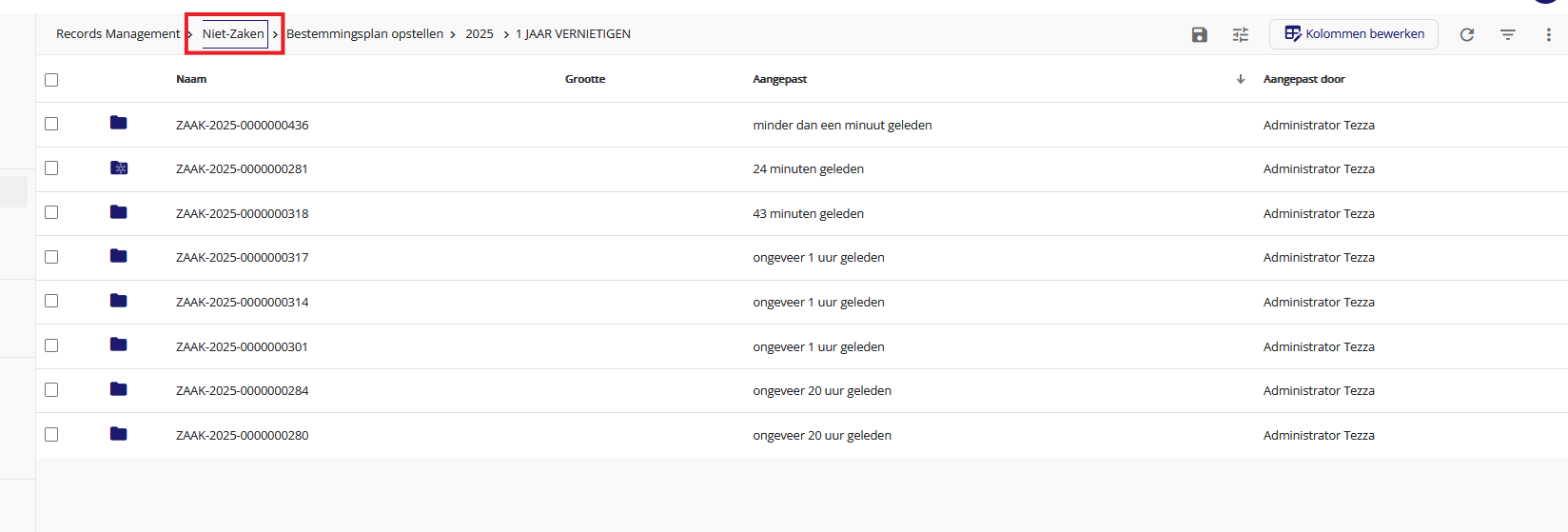Image resolution: width=1568 pixels, height=532 pixels.
Task: Click the save icon in the toolbar
Action: click(x=1199, y=34)
